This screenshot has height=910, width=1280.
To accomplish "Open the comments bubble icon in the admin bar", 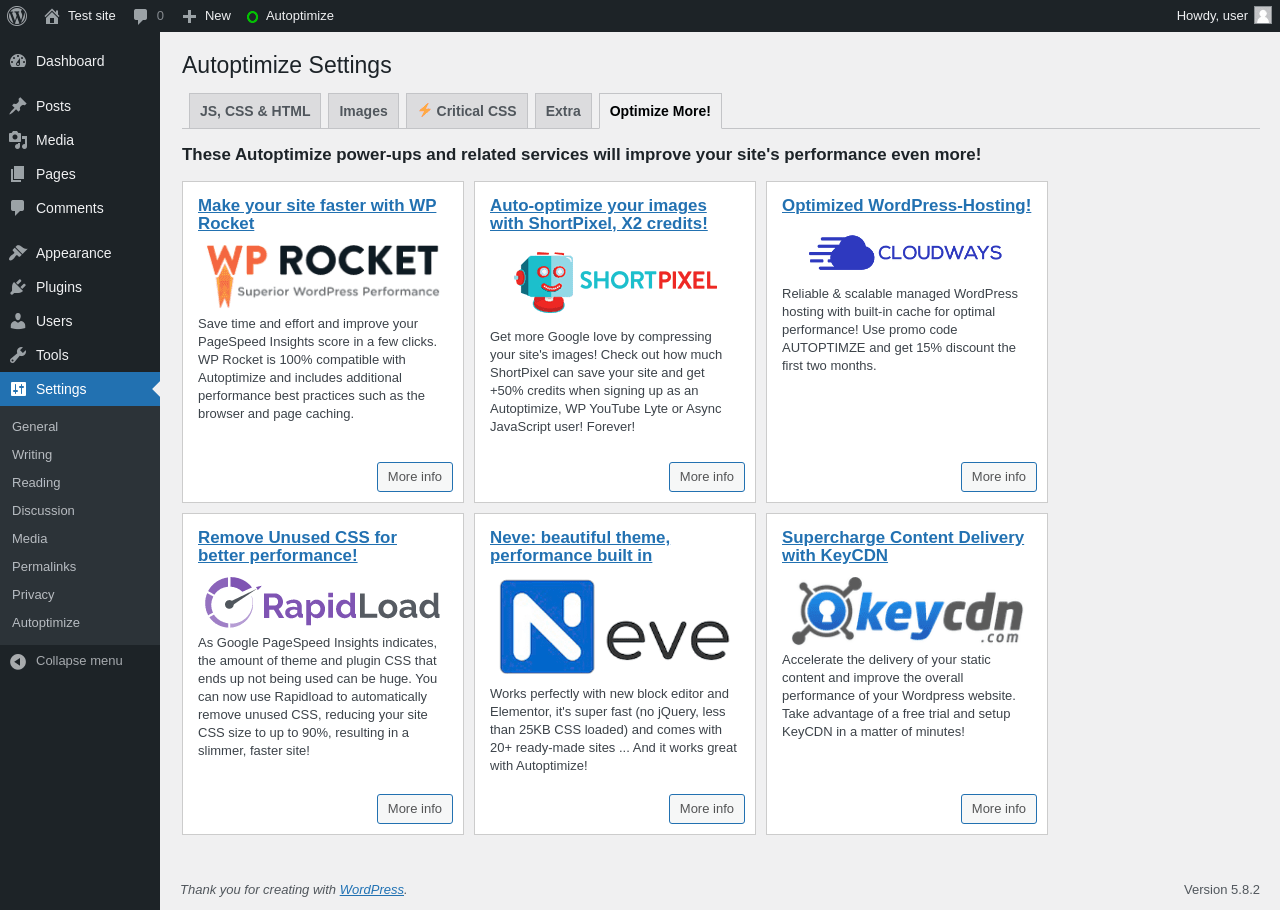I will click(x=141, y=16).
